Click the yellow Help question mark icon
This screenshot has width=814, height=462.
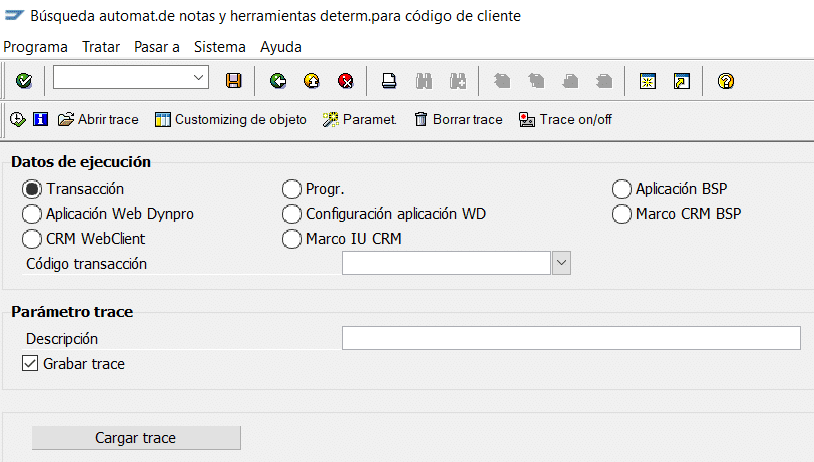click(x=726, y=81)
